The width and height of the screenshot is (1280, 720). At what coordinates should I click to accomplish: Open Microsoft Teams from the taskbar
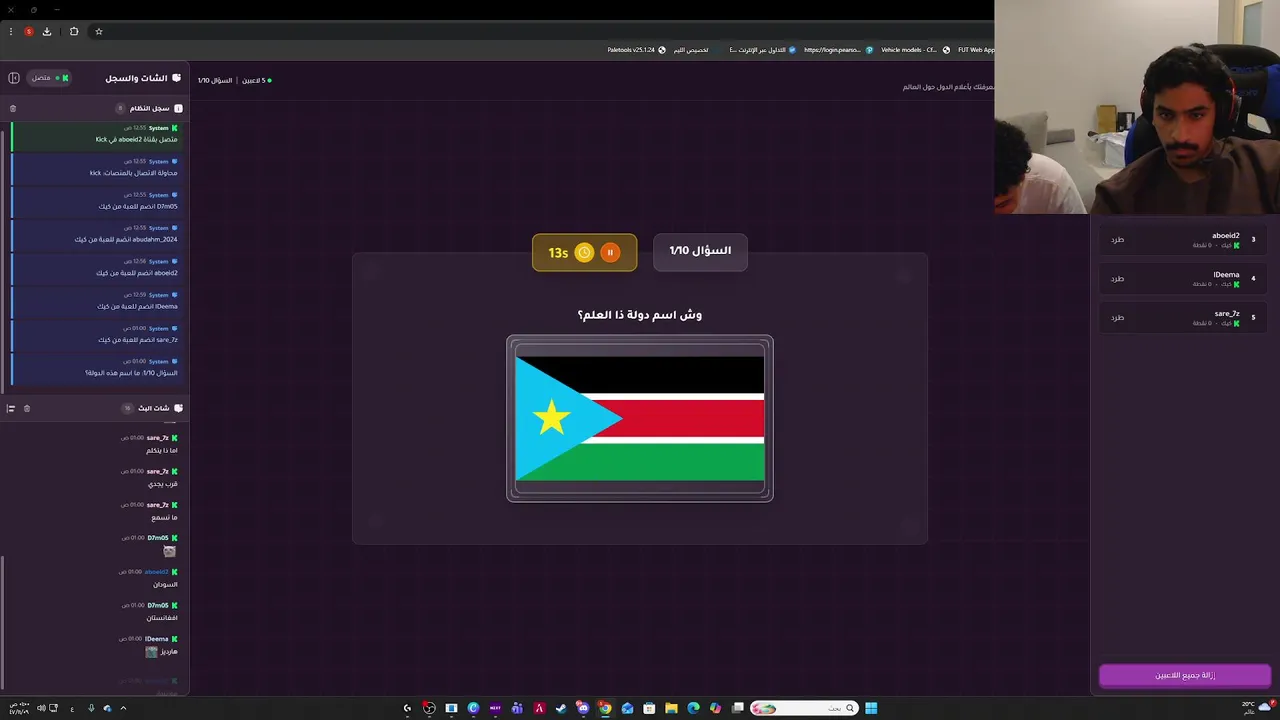pyautogui.click(x=517, y=708)
